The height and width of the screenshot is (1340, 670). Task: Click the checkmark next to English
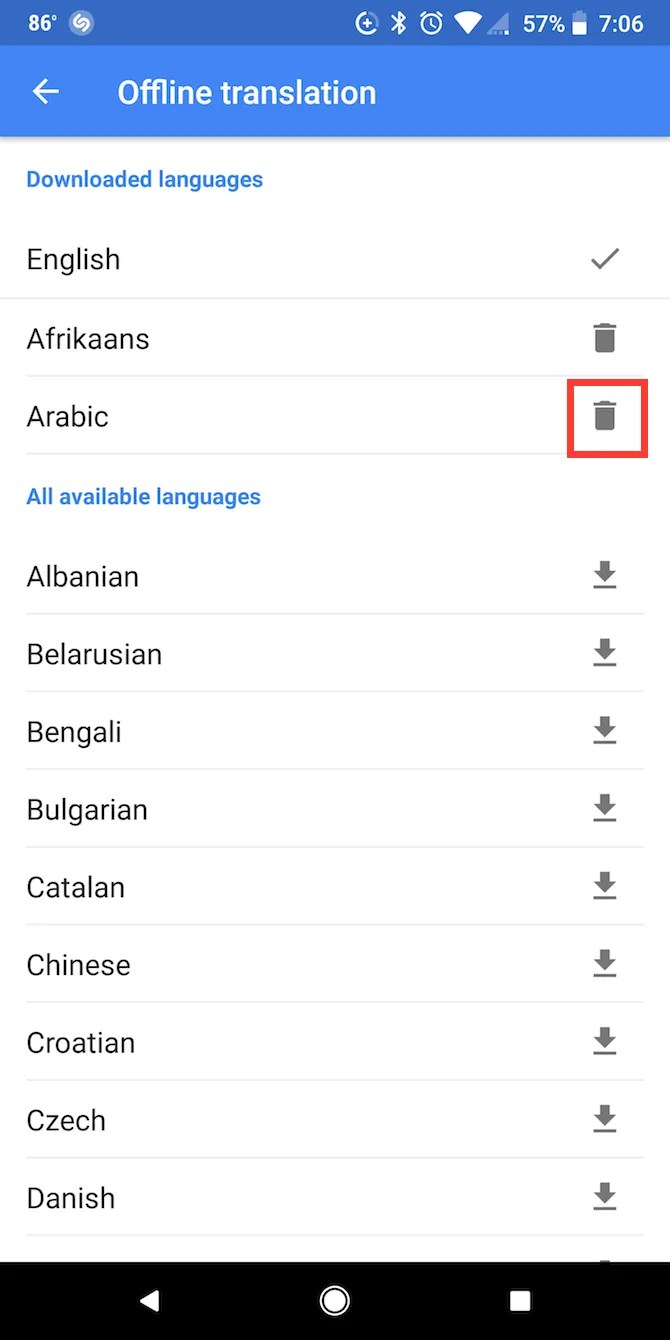coord(605,259)
